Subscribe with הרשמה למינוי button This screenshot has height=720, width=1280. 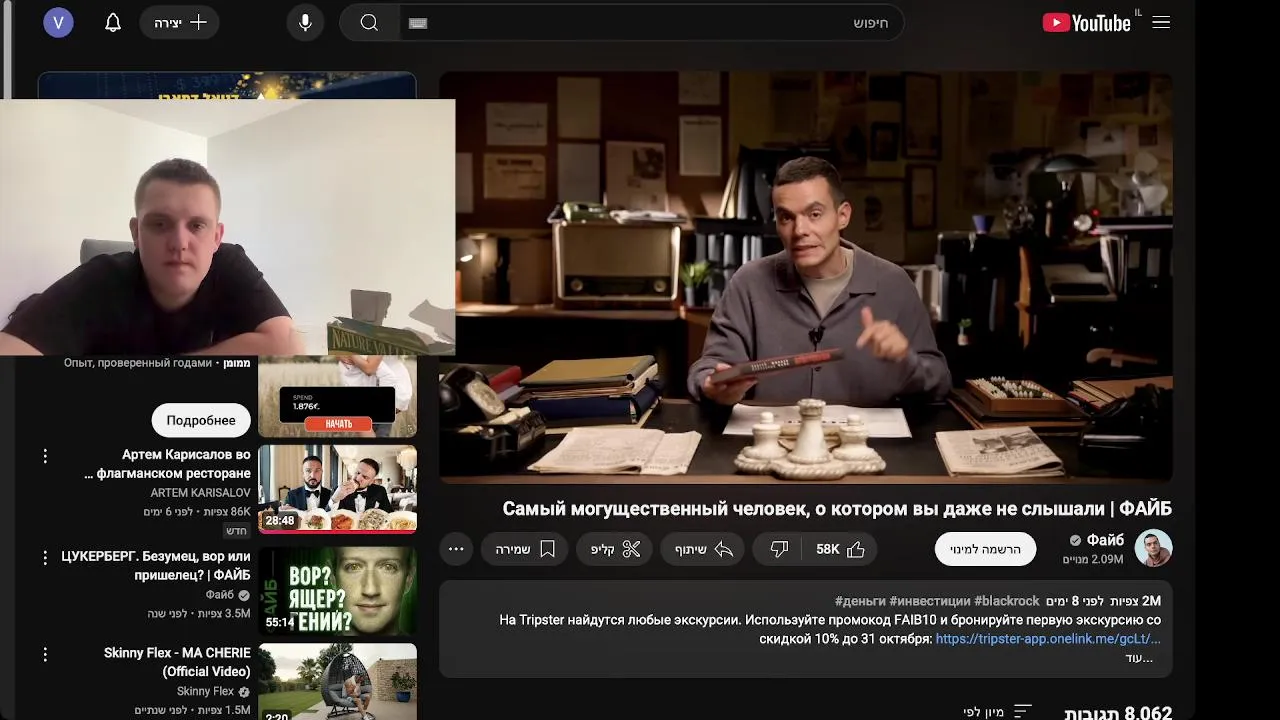(985, 549)
